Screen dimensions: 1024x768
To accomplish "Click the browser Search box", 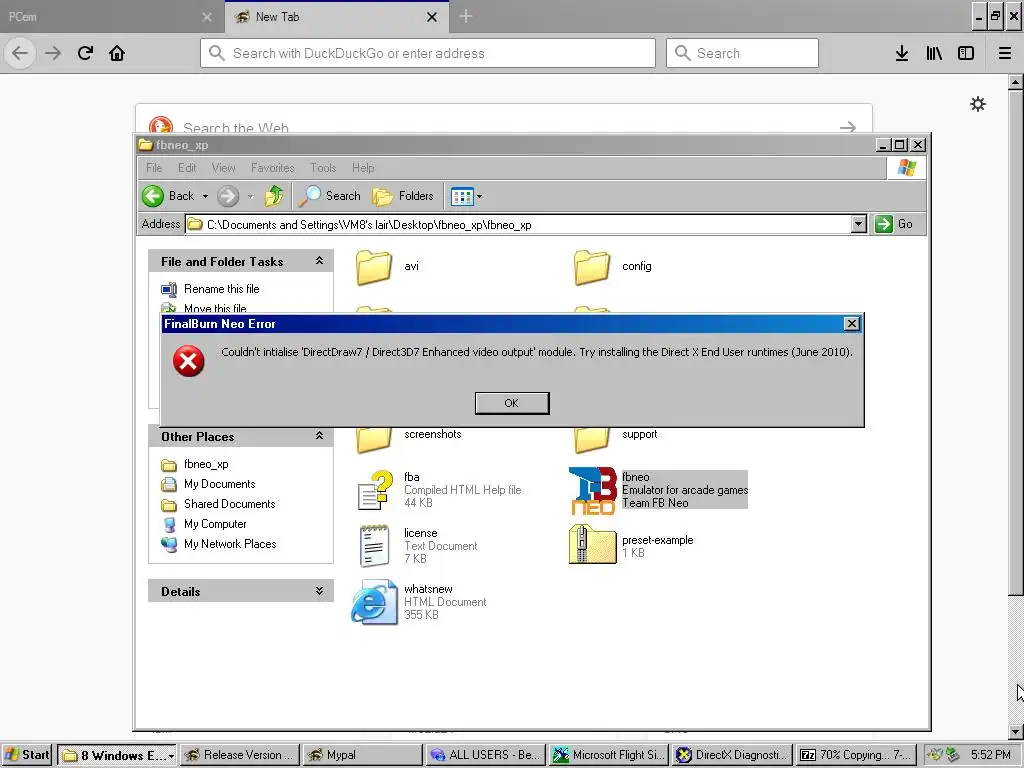I will 743,53.
